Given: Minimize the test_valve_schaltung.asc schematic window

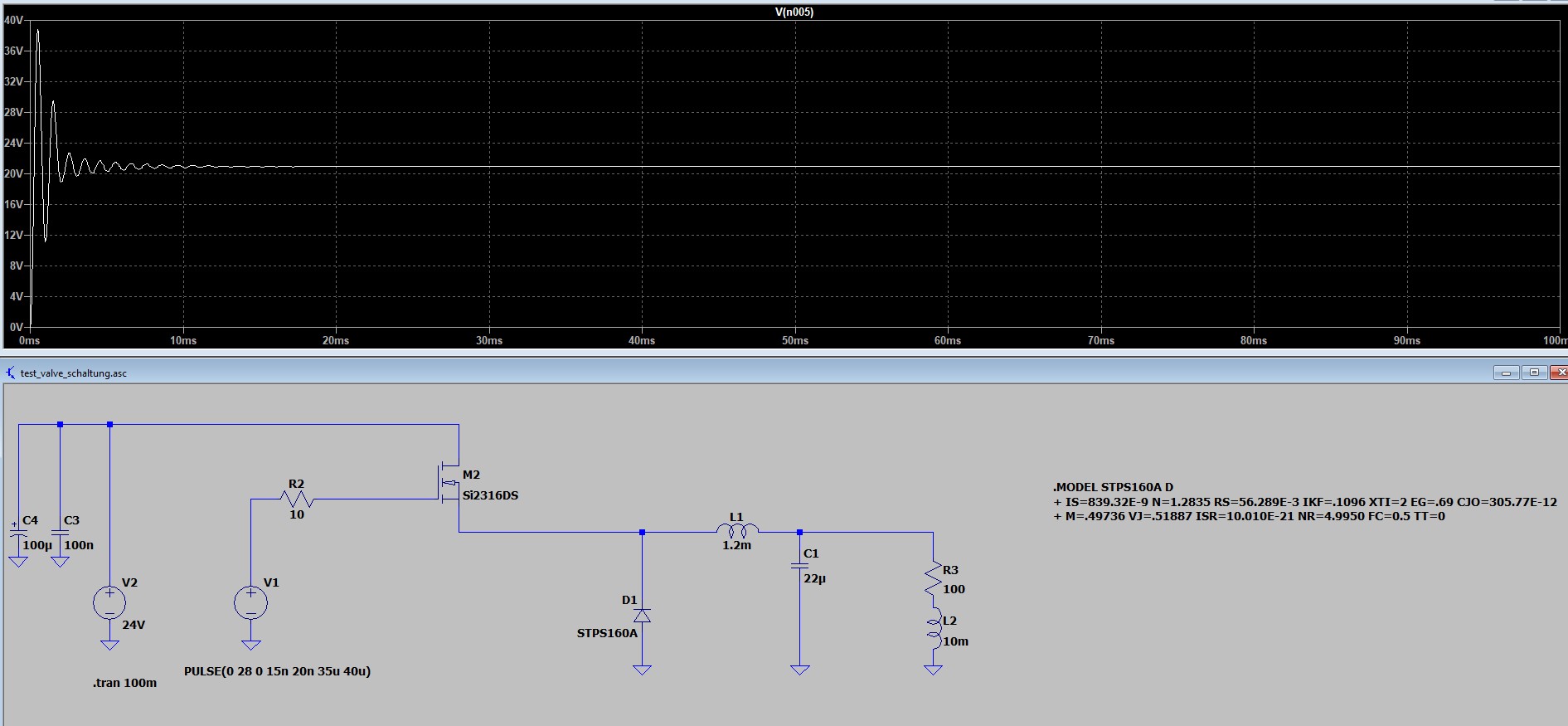Looking at the screenshot, I should click(x=1506, y=373).
